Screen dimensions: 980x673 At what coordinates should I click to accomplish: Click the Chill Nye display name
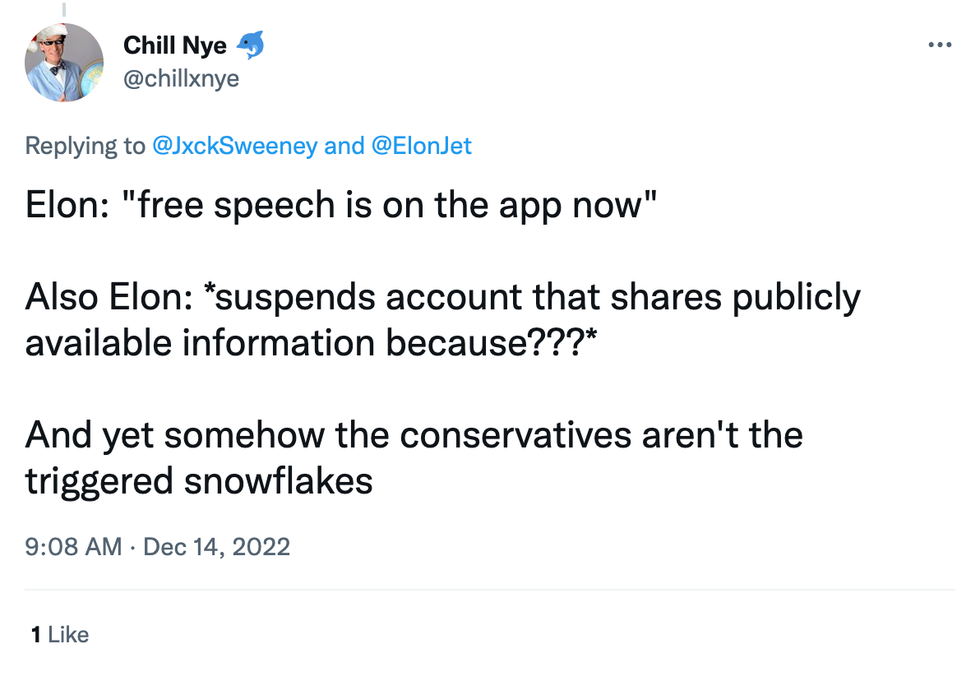(x=175, y=46)
